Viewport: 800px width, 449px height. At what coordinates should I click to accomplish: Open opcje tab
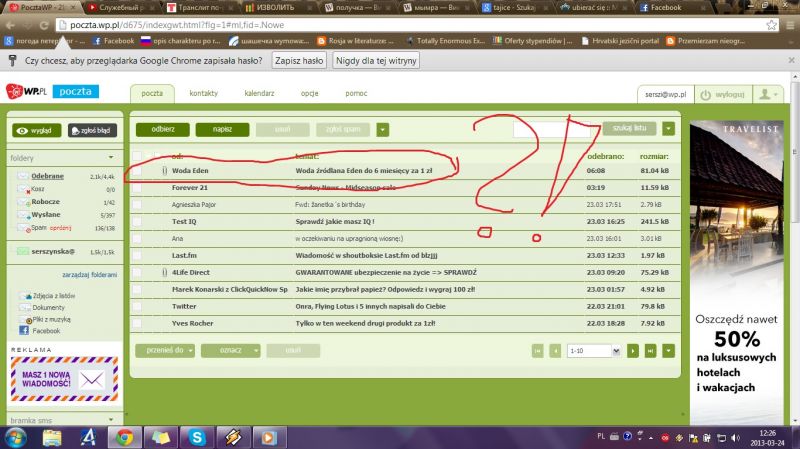[x=309, y=93]
